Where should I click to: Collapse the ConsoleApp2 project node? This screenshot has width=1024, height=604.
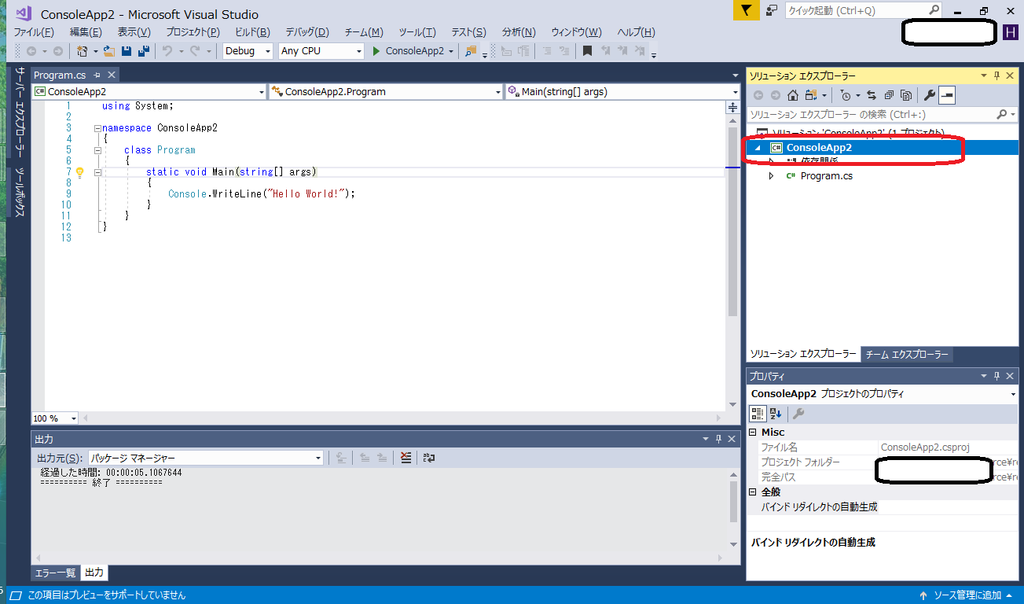tap(758, 148)
